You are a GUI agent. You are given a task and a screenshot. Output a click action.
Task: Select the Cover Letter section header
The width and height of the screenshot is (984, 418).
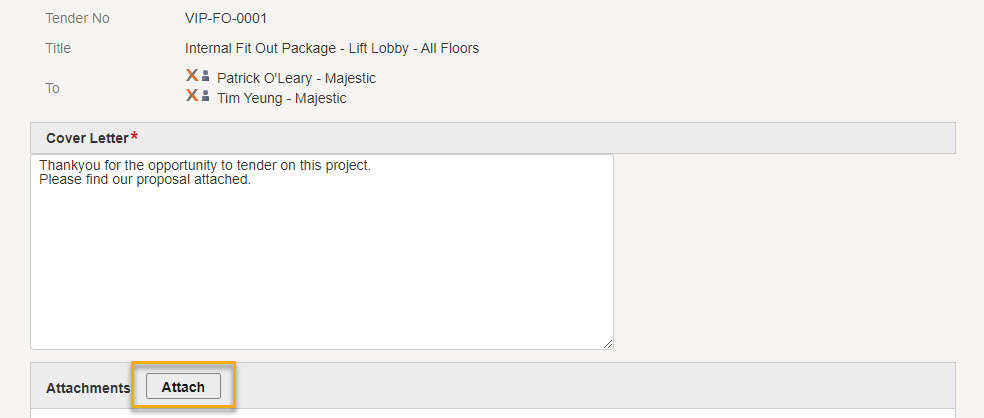click(x=493, y=138)
